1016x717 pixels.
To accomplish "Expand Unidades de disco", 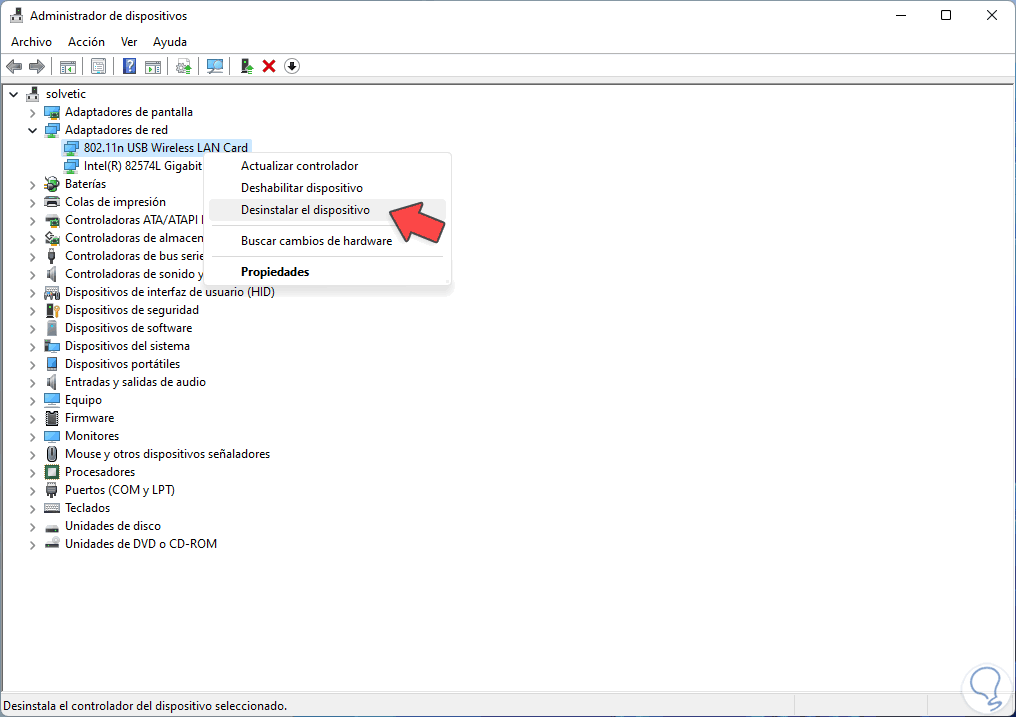I will tap(32, 527).
